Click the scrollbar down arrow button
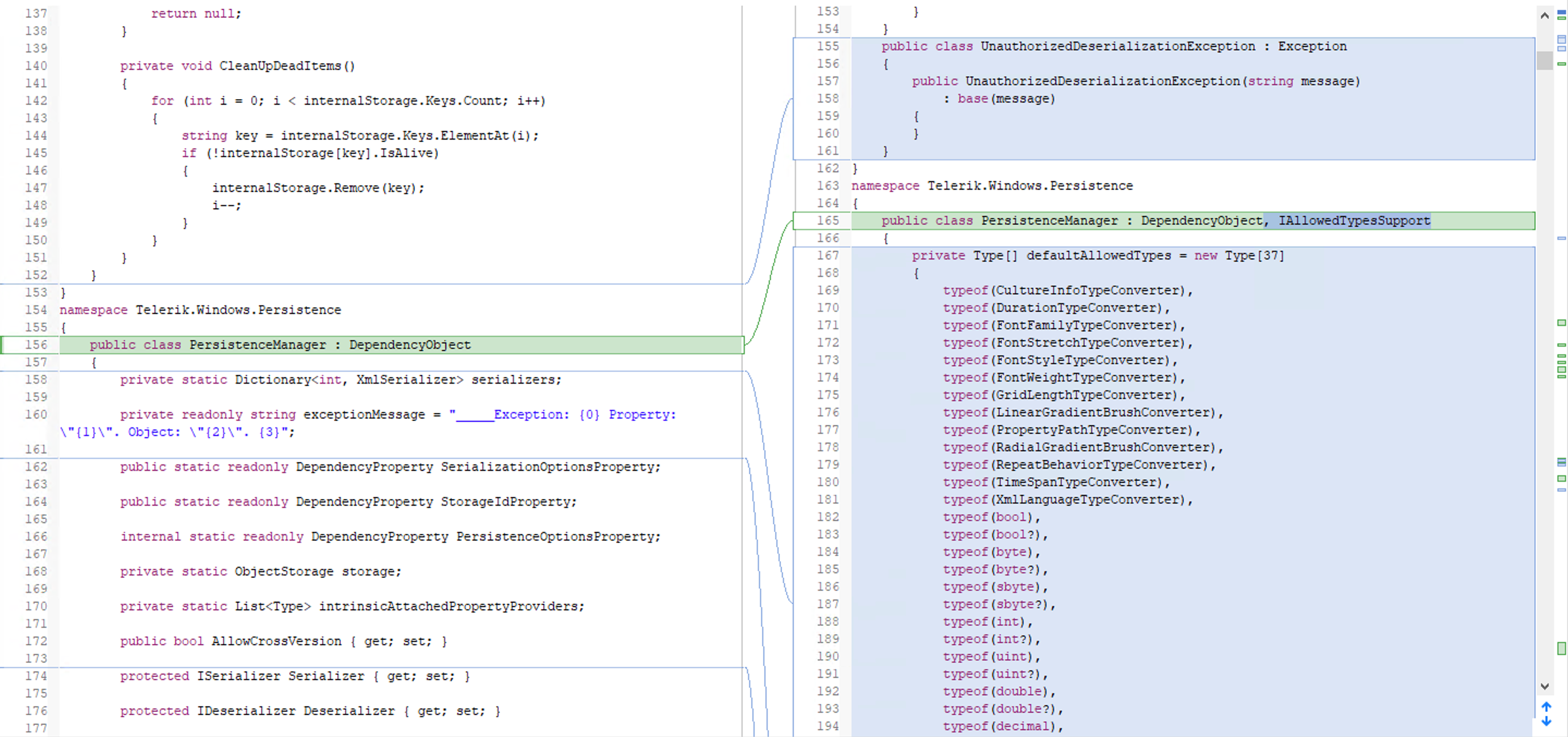1568x737 pixels. click(1544, 686)
